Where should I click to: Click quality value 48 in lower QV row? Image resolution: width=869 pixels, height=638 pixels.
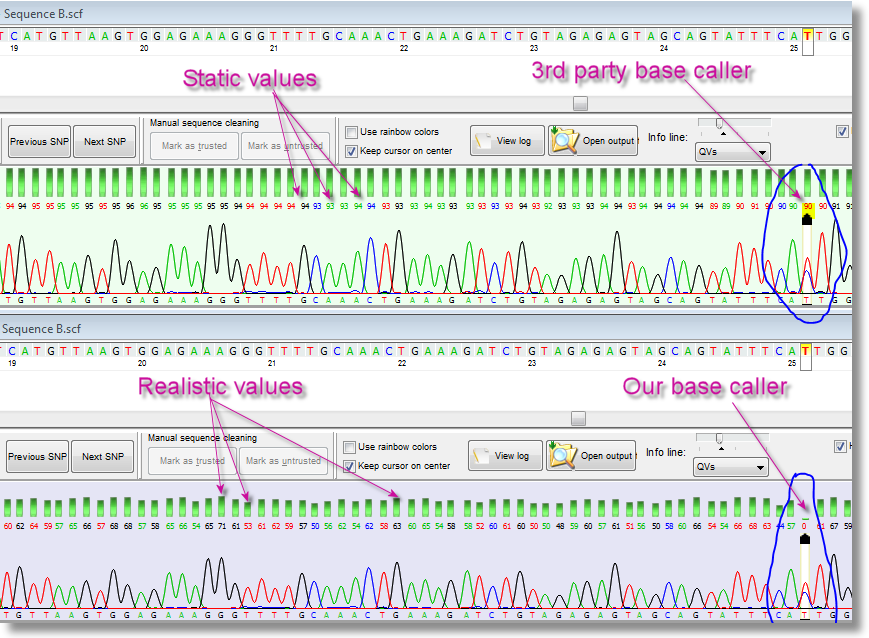(560, 526)
